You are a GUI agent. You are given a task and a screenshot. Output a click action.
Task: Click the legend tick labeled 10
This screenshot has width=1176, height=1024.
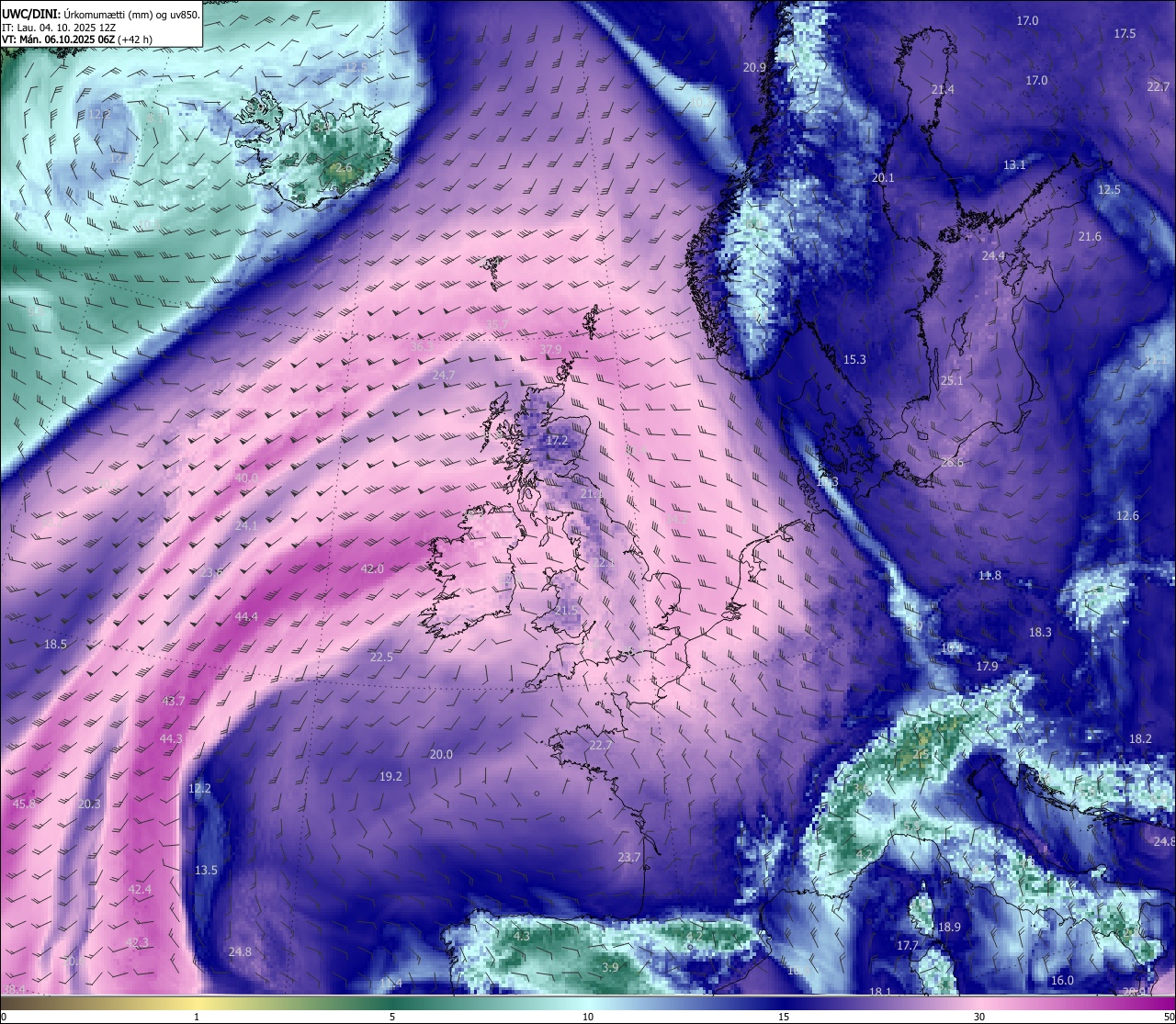[x=588, y=1017]
